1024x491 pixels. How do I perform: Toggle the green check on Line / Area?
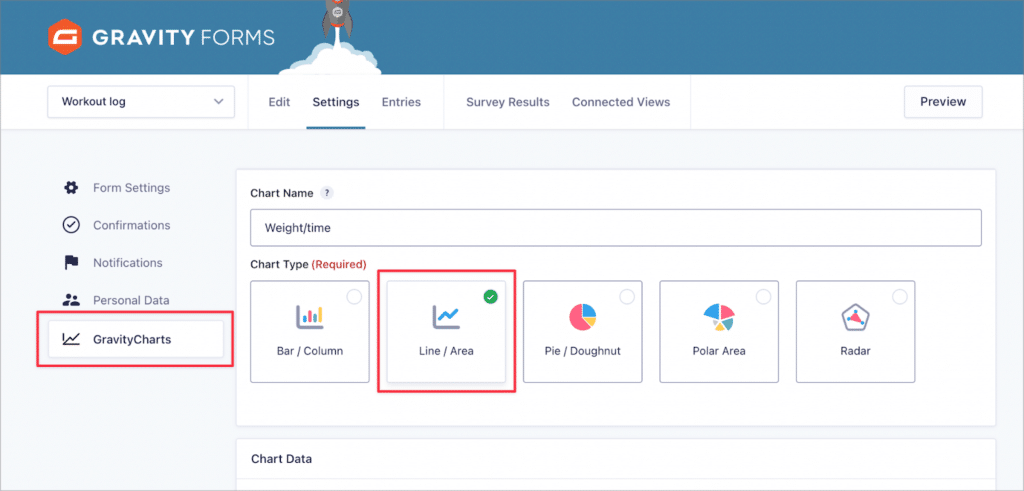click(490, 297)
